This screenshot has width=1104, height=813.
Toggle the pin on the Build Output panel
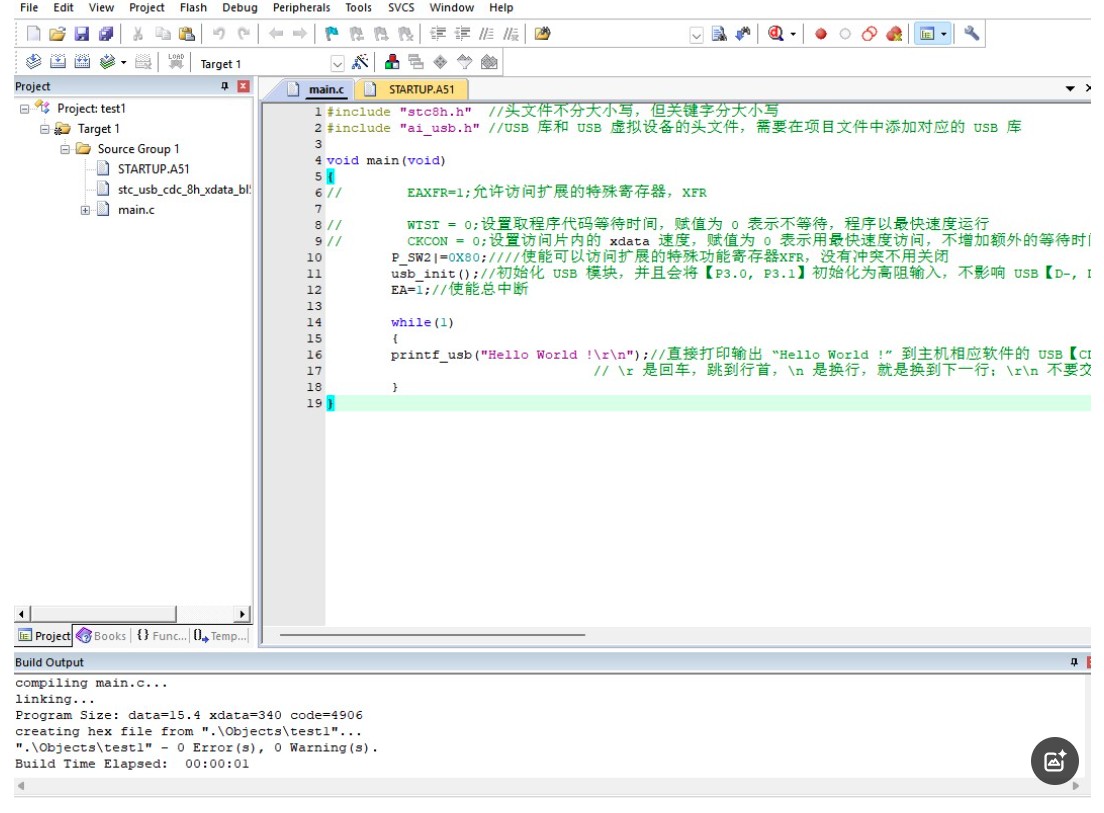pyautogui.click(x=1074, y=662)
